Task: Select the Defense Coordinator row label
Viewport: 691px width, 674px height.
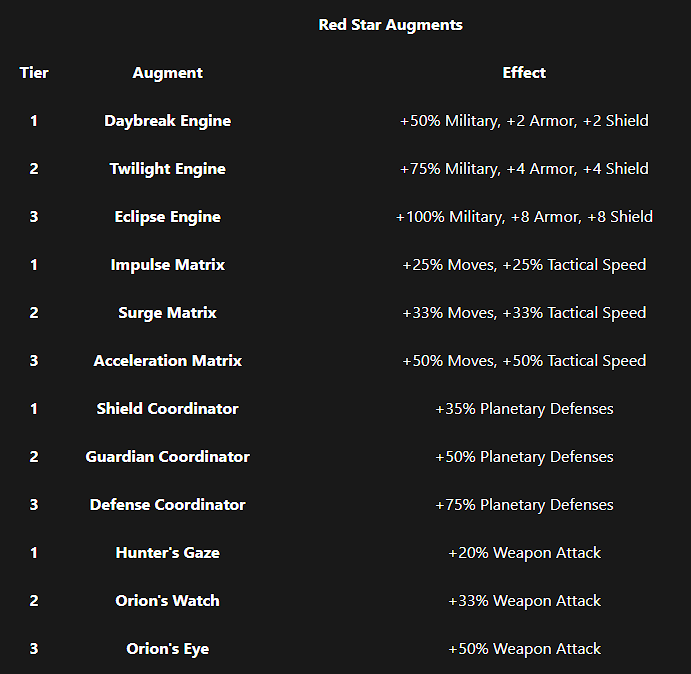Action: pos(167,504)
